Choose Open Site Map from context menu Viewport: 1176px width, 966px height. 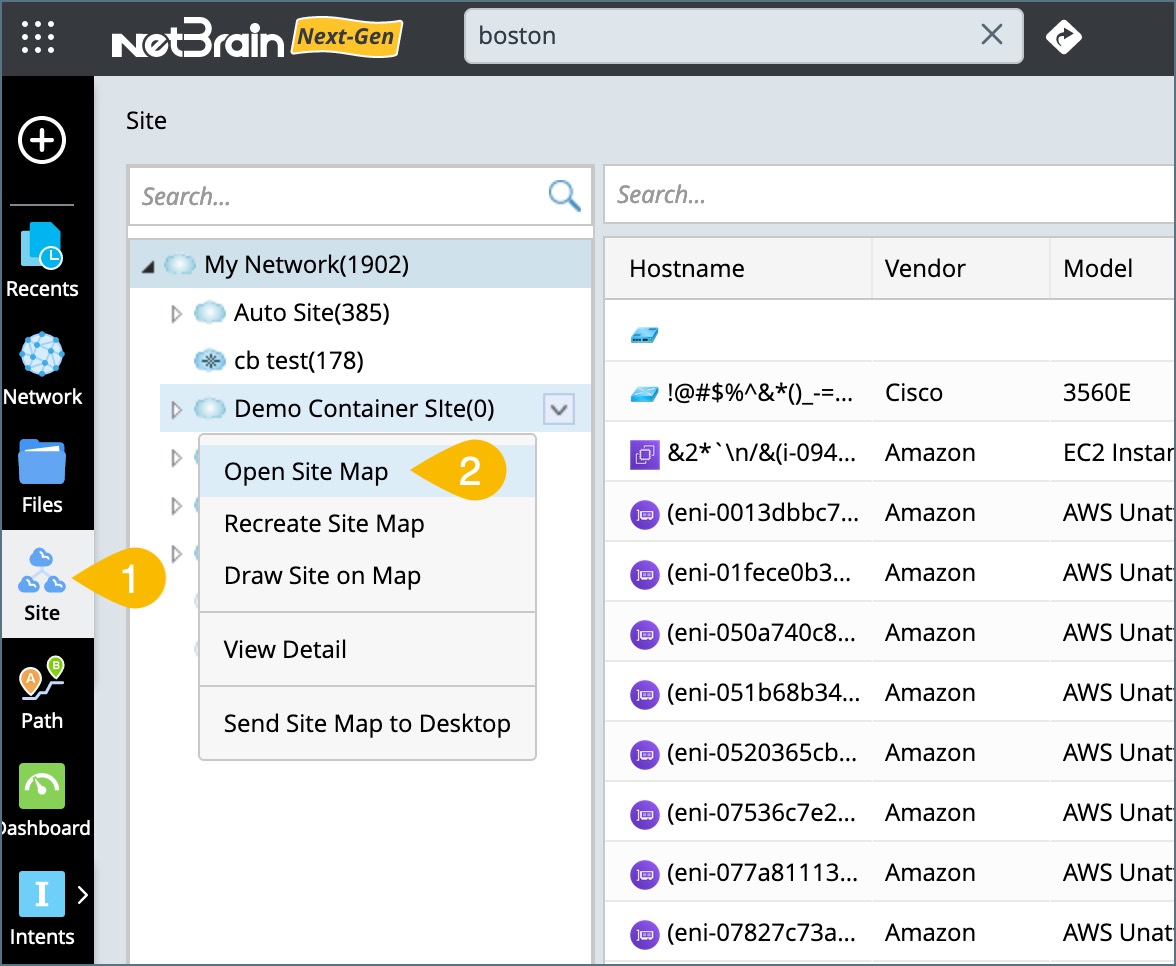click(x=306, y=472)
